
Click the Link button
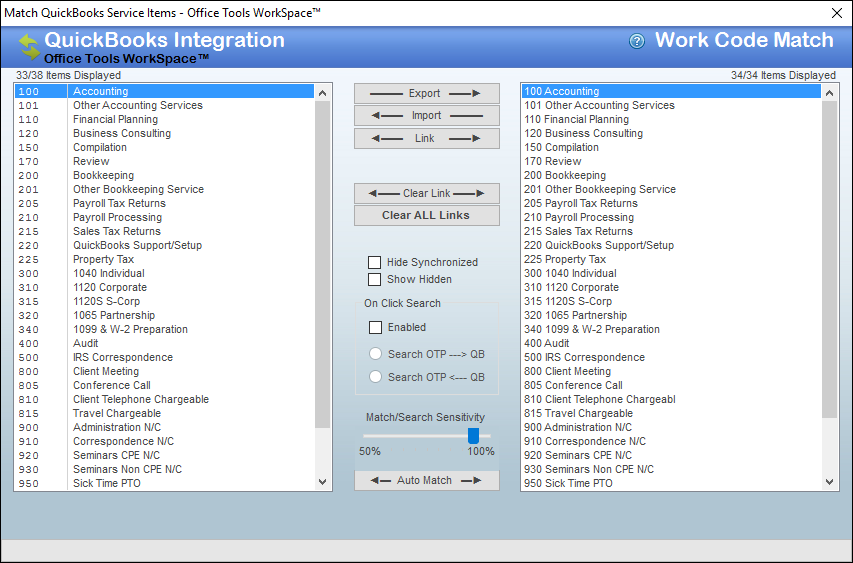click(426, 138)
